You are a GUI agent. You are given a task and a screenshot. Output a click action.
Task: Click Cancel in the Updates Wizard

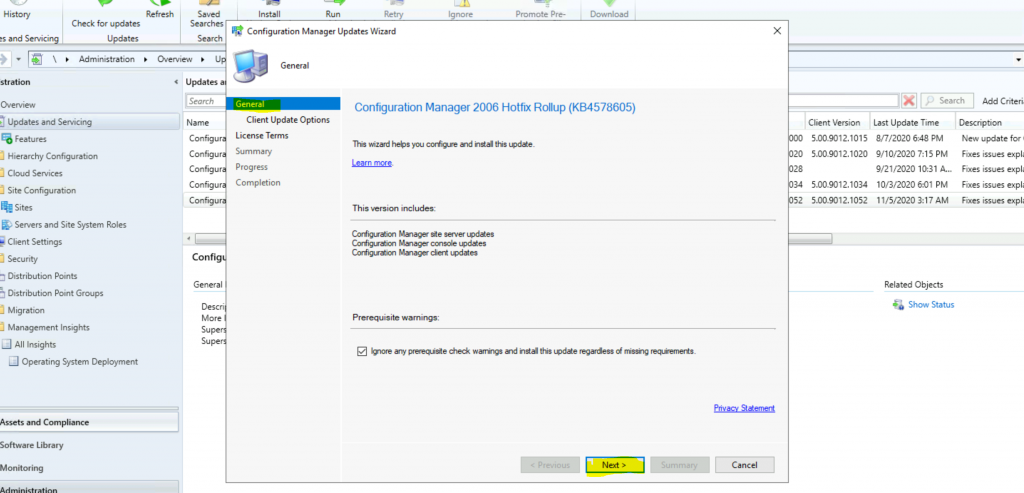[x=744, y=465]
